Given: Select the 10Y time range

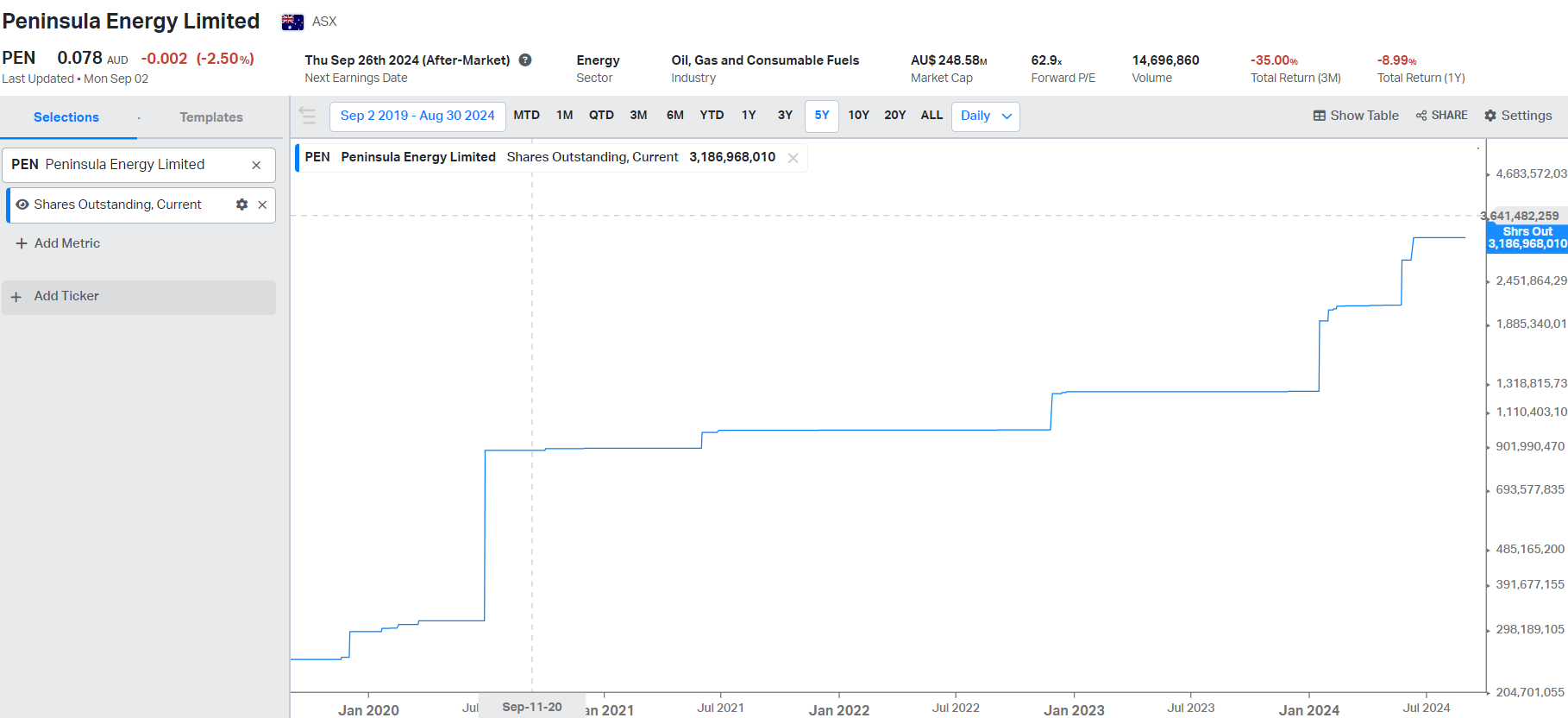Looking at the screenshot, I should [x=858, y=116].
